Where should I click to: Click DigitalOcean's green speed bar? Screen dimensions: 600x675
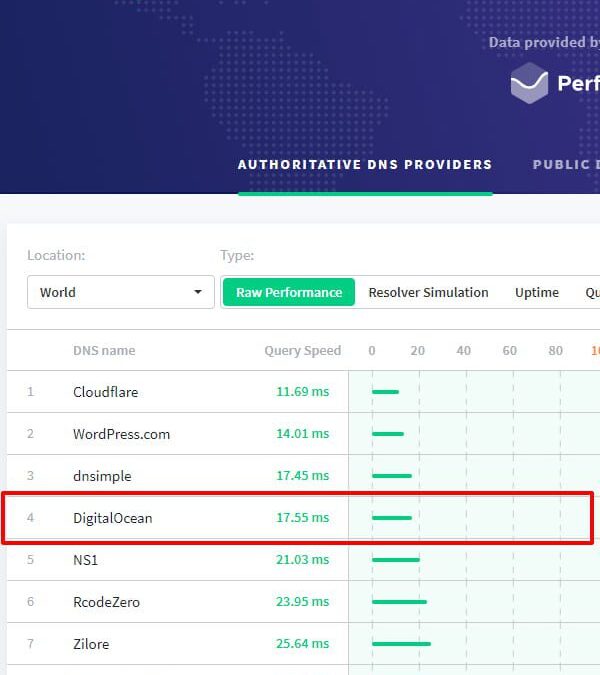392,518
